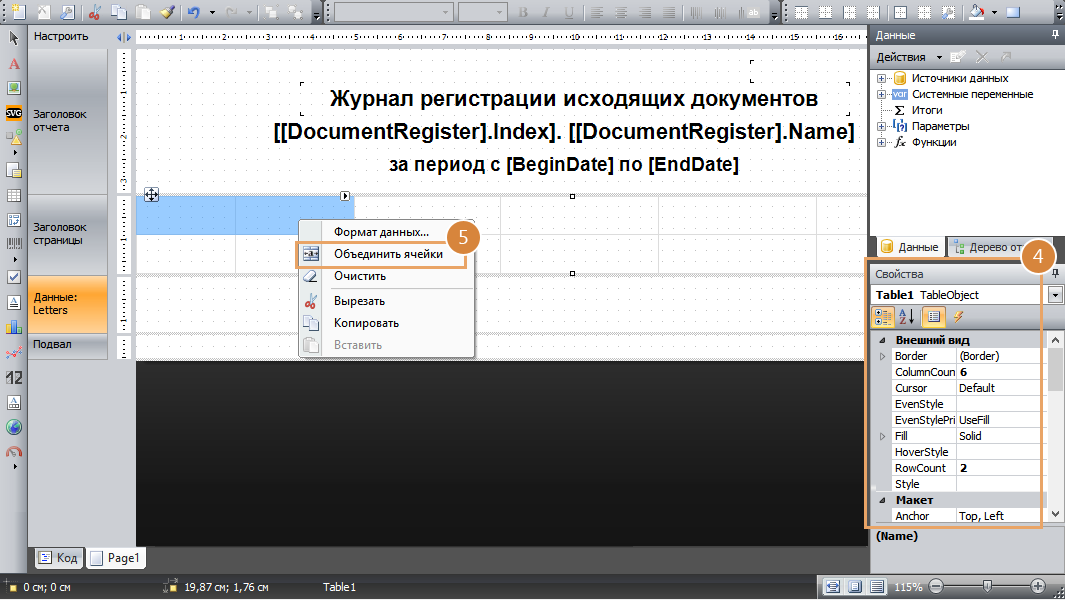This screenshot has width=1065, height=600.
Task: Expand the Источники данных tree node
Action: [x=882, y=78]
